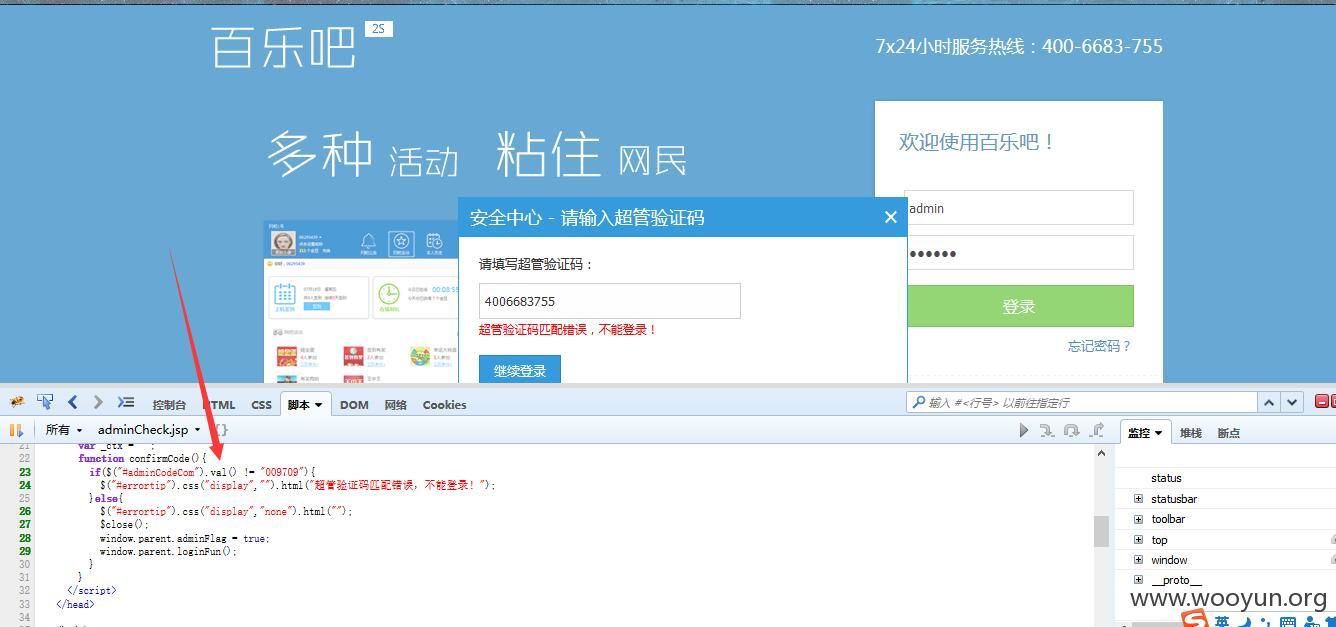Image resolution: width=1336 pixels, height=627 pixels.
Task: Click the script panel vertical scrollbar thumb
Action: pyautogui.click(x=1101, y=531)
